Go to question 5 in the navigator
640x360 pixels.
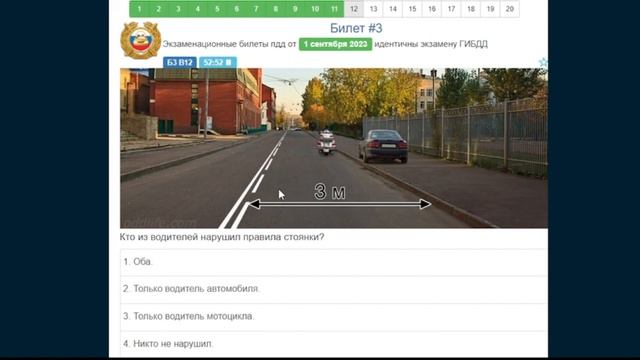coord(217,9)
